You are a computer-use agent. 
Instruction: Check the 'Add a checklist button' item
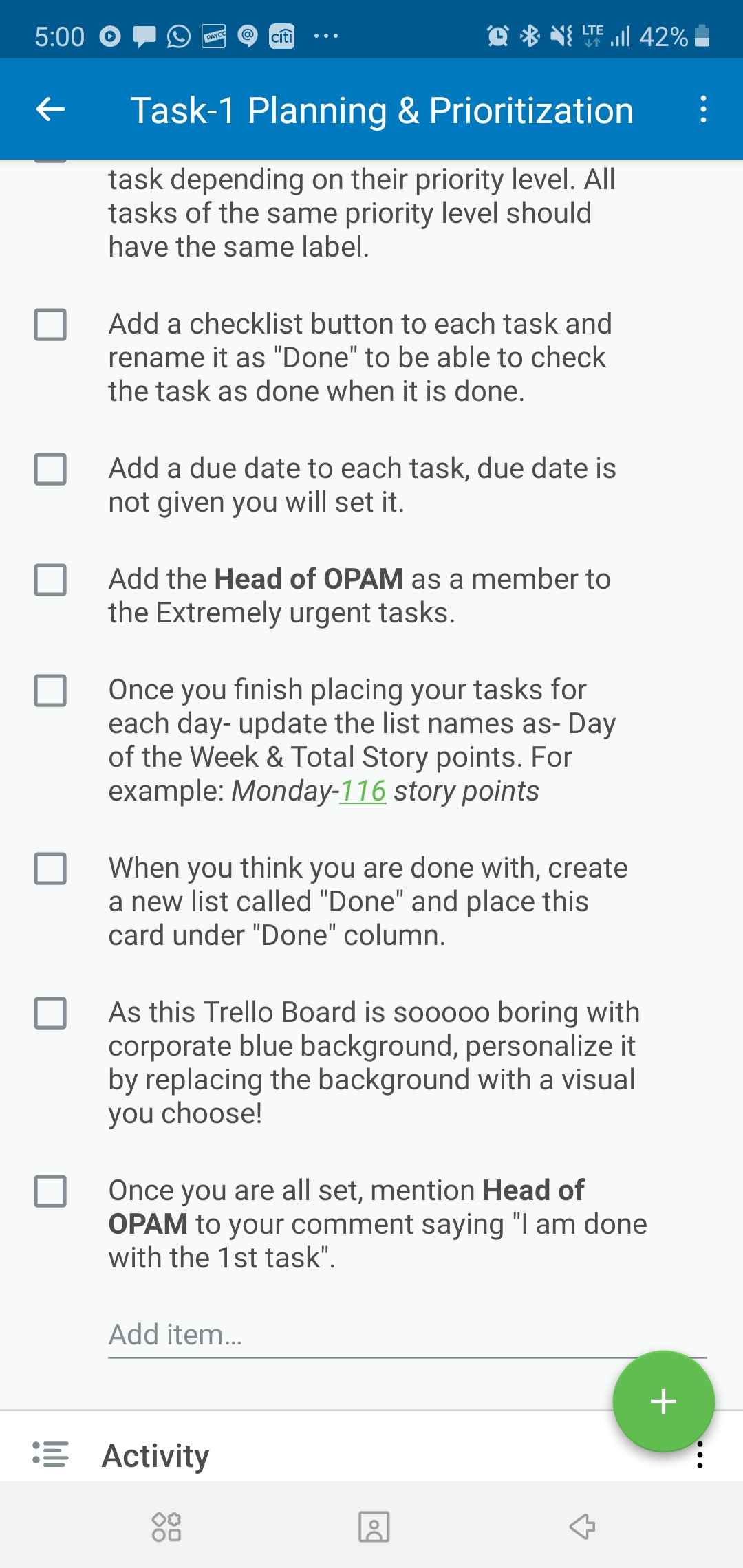(50, 325)
